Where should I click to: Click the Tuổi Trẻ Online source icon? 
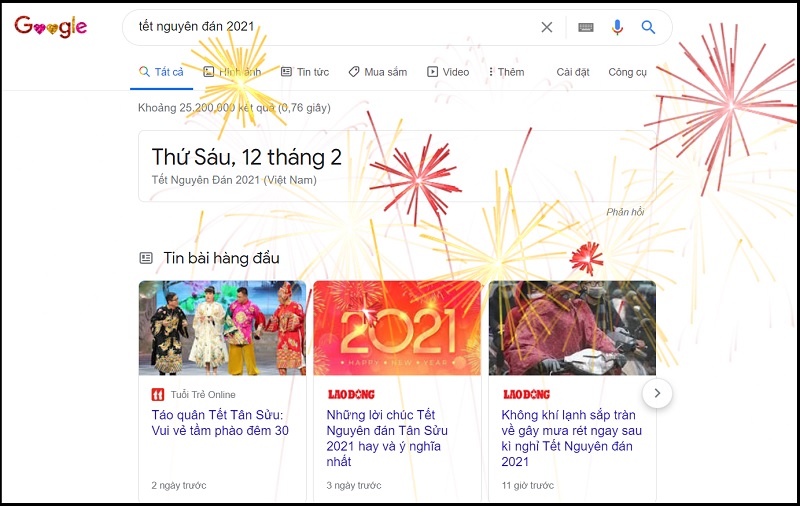coord(158,394)
